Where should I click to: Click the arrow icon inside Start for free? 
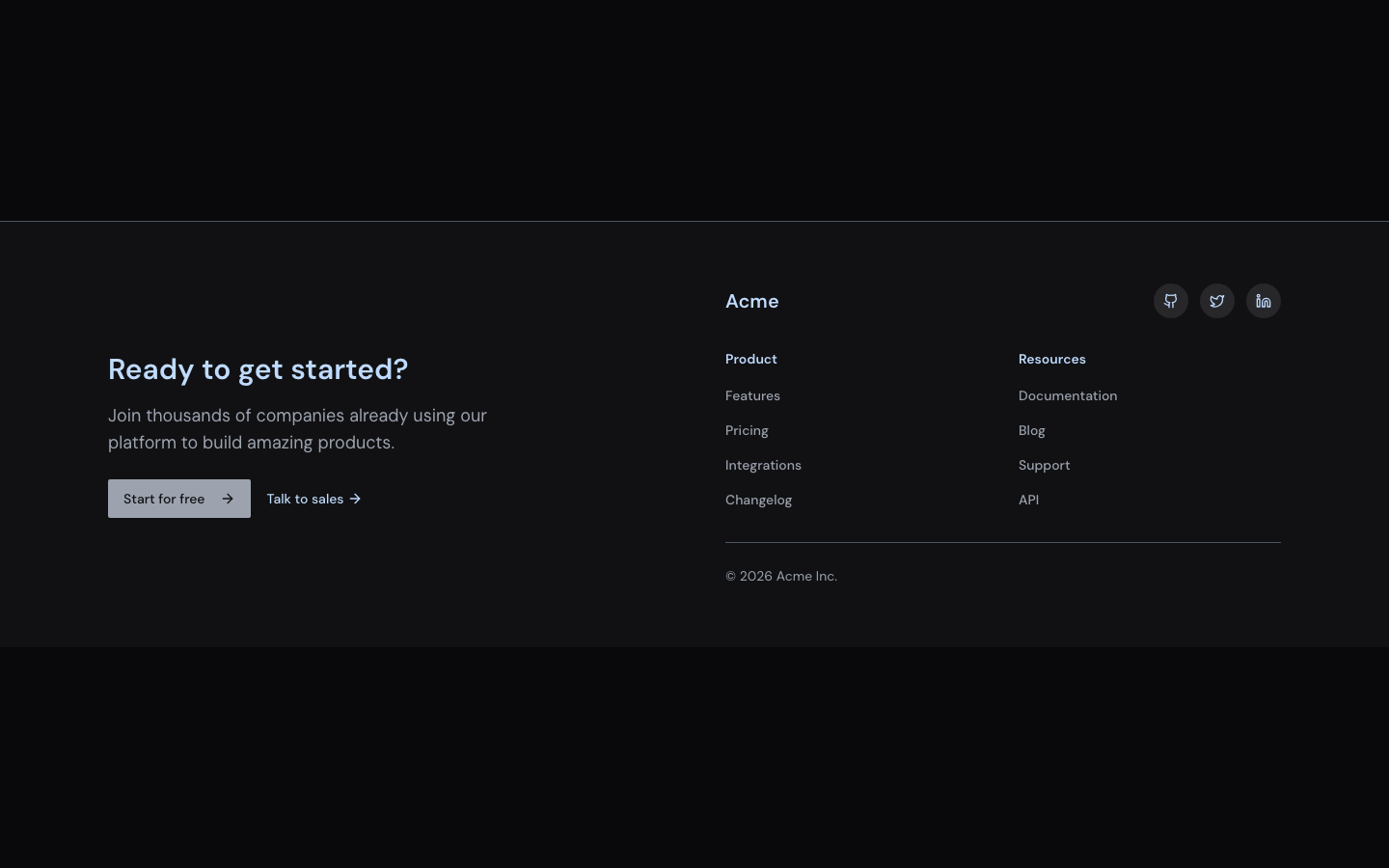pos(228,499)
